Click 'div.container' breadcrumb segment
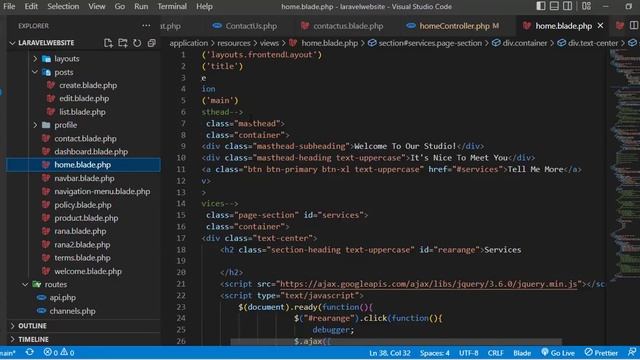640x360 pixels. tap(524, 43)
